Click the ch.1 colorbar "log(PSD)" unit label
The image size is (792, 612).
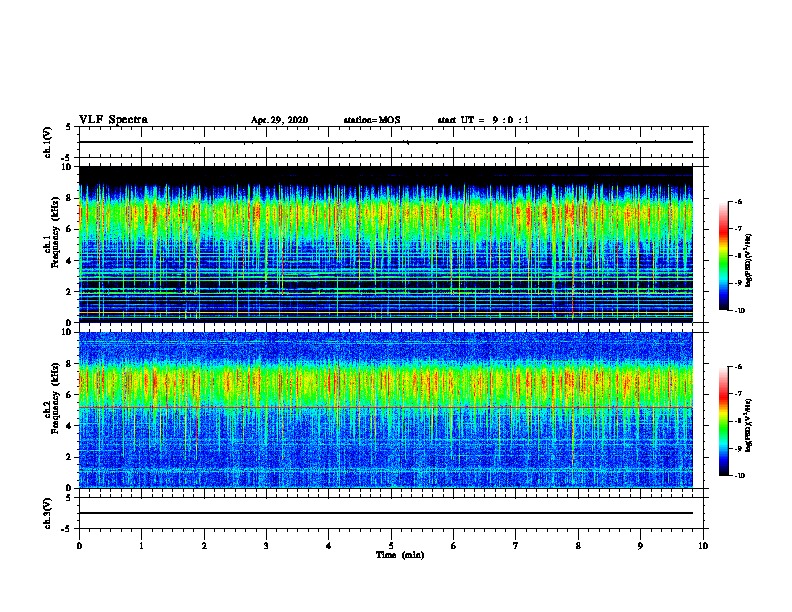(749, 261)
